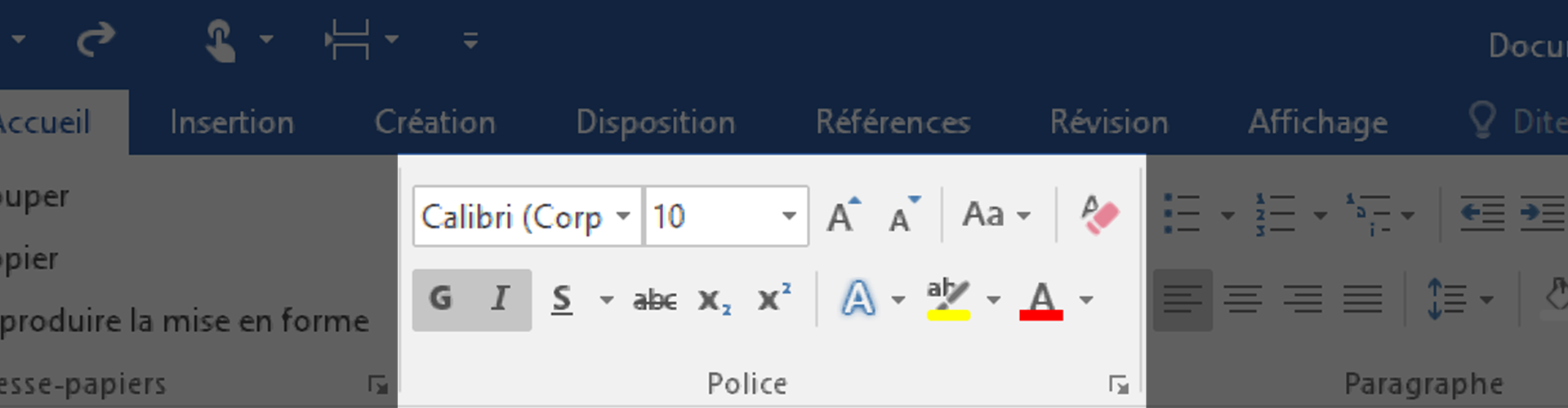
Task: Click Reproduire la mise en forme
Action: (184, 321)
